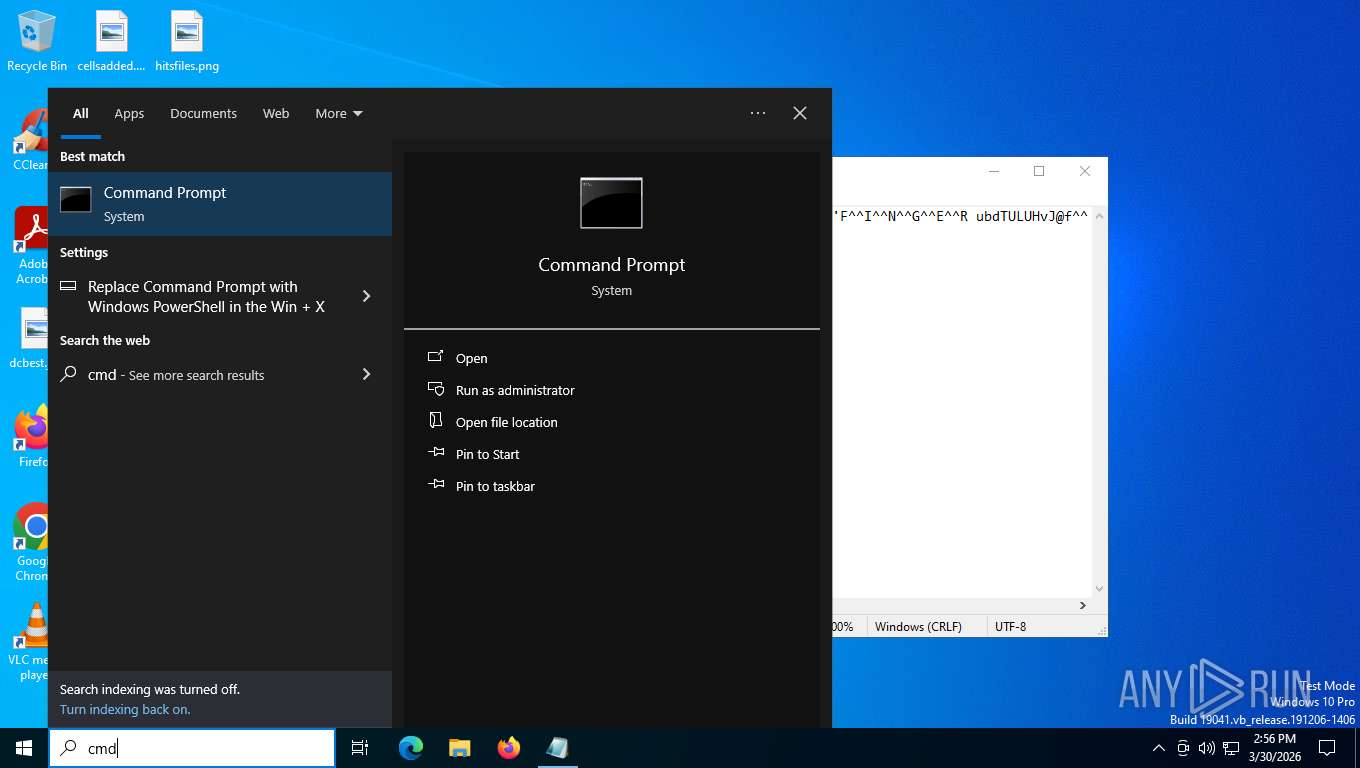This screenshot has width=1360, height=768.
Task: Launch CCleaner from the desktop
Action: point(31,140)
